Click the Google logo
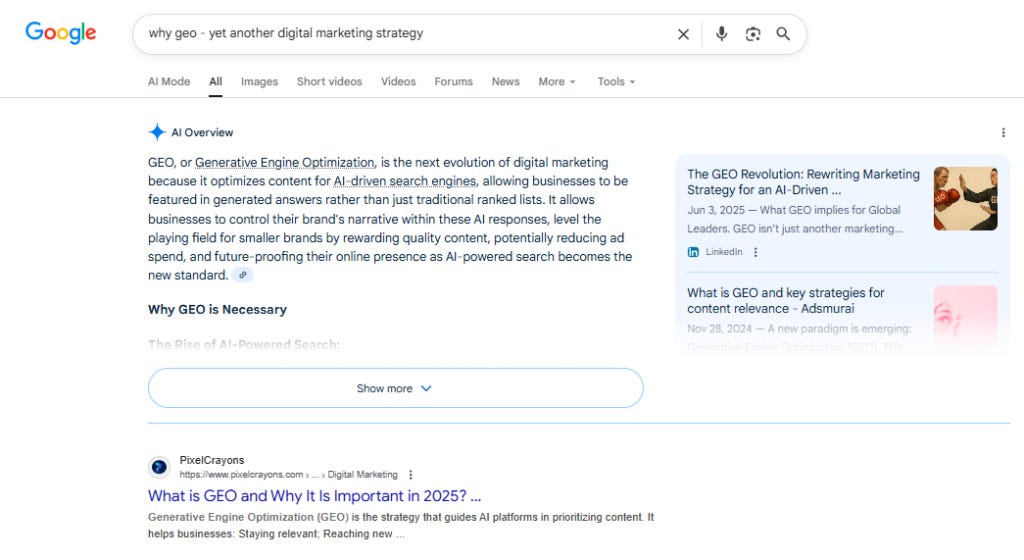This screenshot has height=560, width=1024. [x=61, y=33]
